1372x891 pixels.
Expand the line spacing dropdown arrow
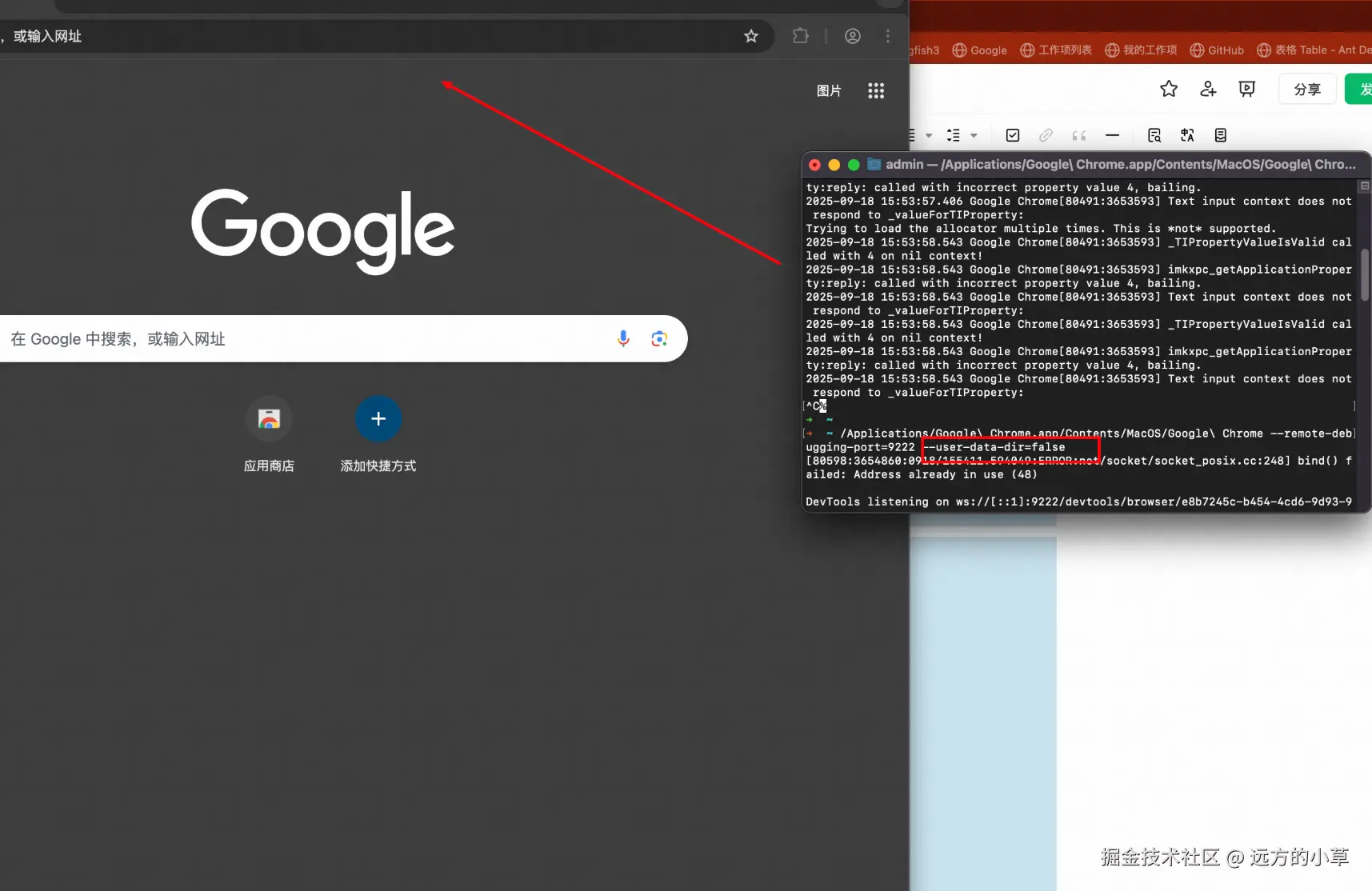[974, 136]
